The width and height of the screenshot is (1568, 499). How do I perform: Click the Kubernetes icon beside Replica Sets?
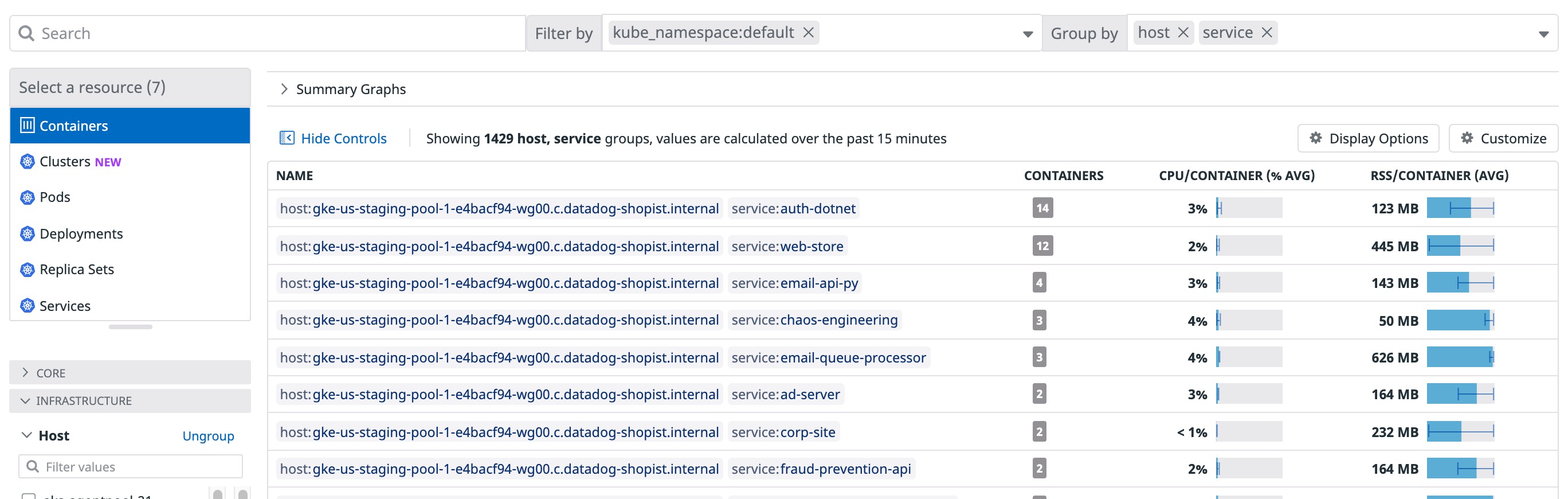[x=28, y=270]
